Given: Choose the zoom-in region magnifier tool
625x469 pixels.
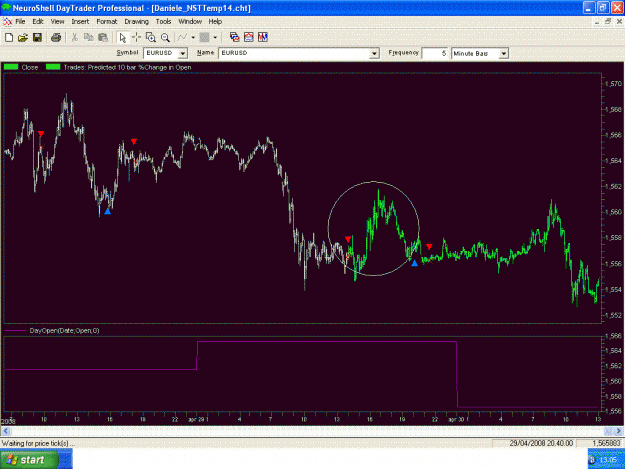Looking at the screenshot, I should (151, 37).
